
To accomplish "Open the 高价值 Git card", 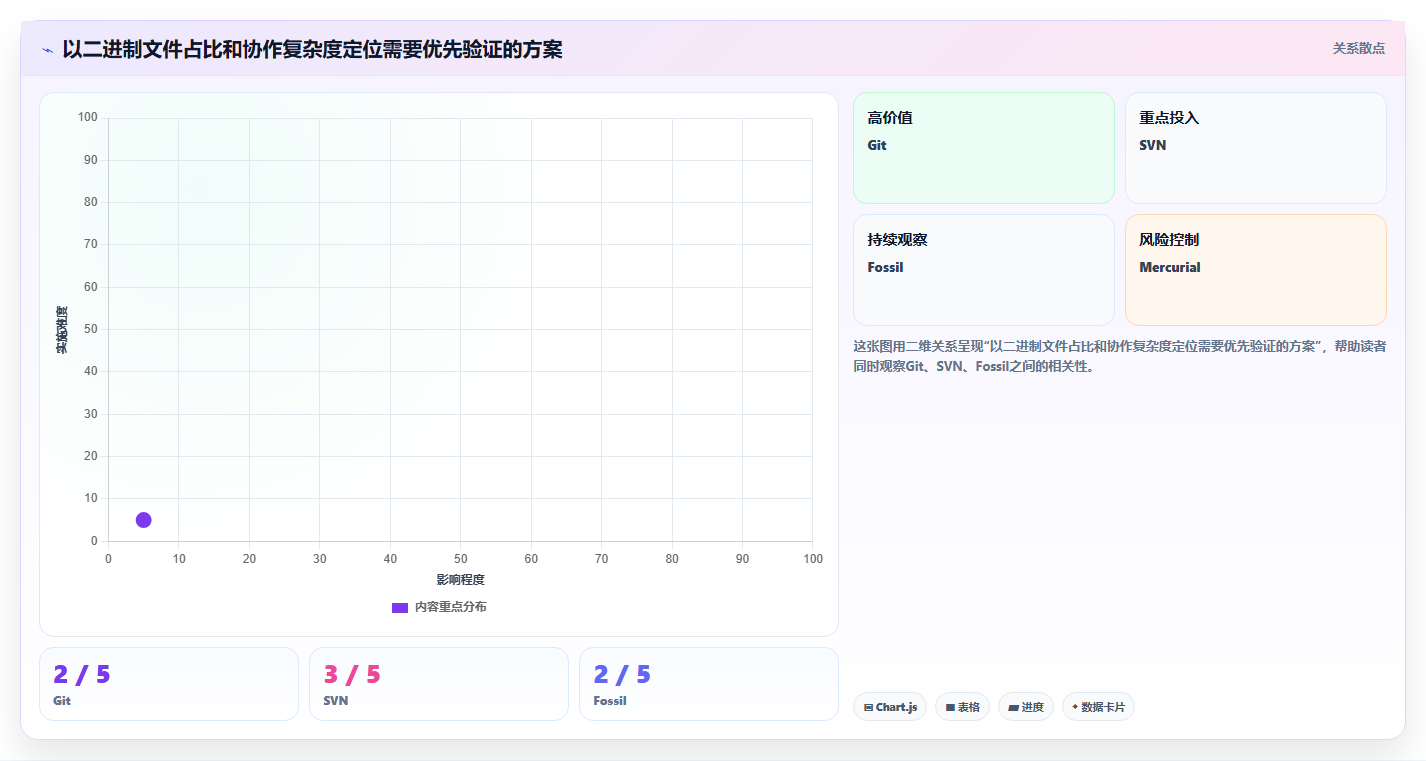I will click(x=983, y=148).
